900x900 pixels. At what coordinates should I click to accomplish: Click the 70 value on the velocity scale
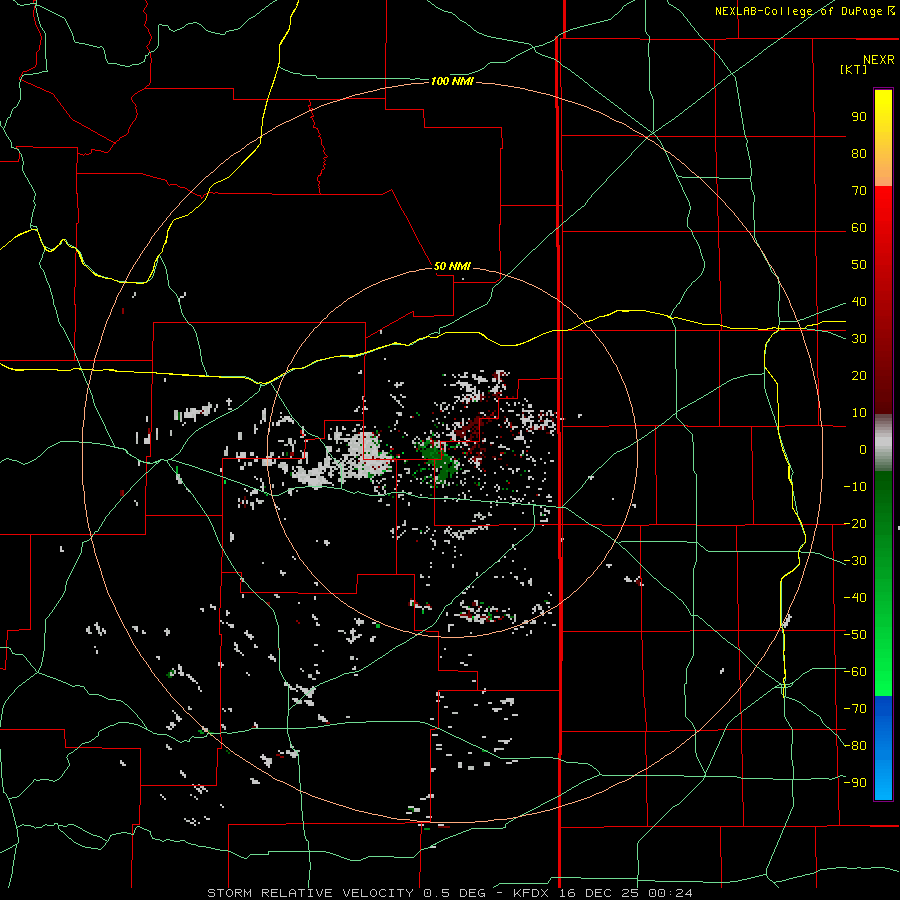point(859,191)
